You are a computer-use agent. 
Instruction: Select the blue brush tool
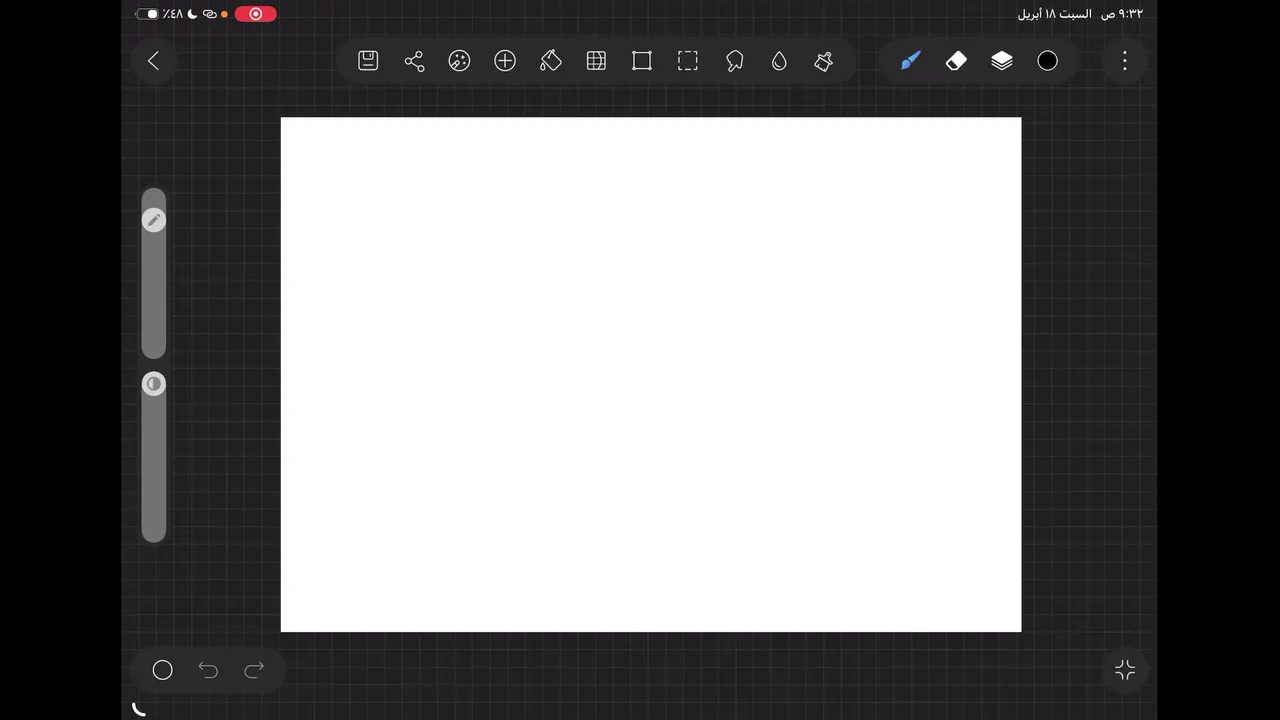click(910, 61)
